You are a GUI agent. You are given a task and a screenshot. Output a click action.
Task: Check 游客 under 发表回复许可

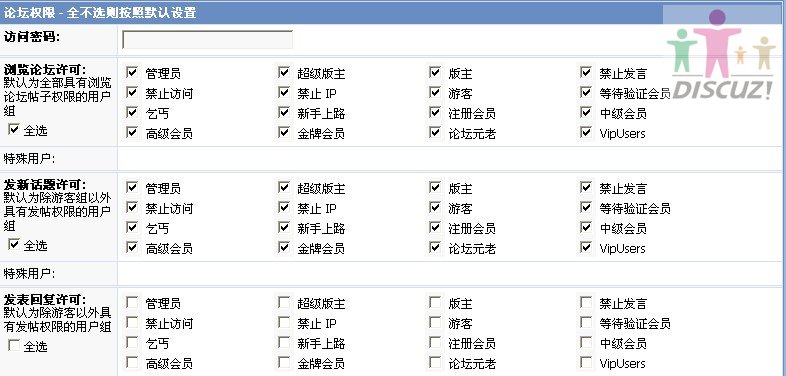coord(435,322)
